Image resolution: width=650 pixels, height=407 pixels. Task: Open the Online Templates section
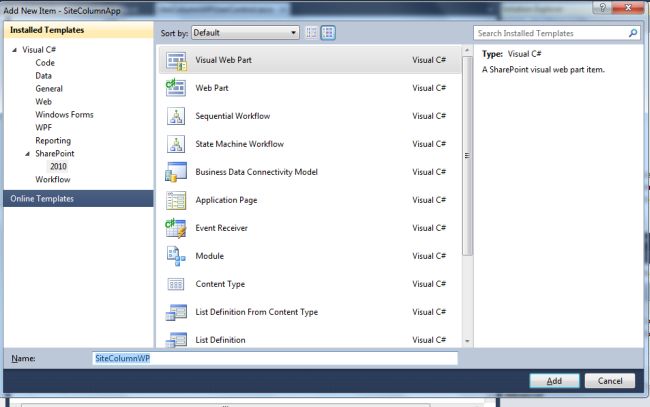click(x=78, y=199)
